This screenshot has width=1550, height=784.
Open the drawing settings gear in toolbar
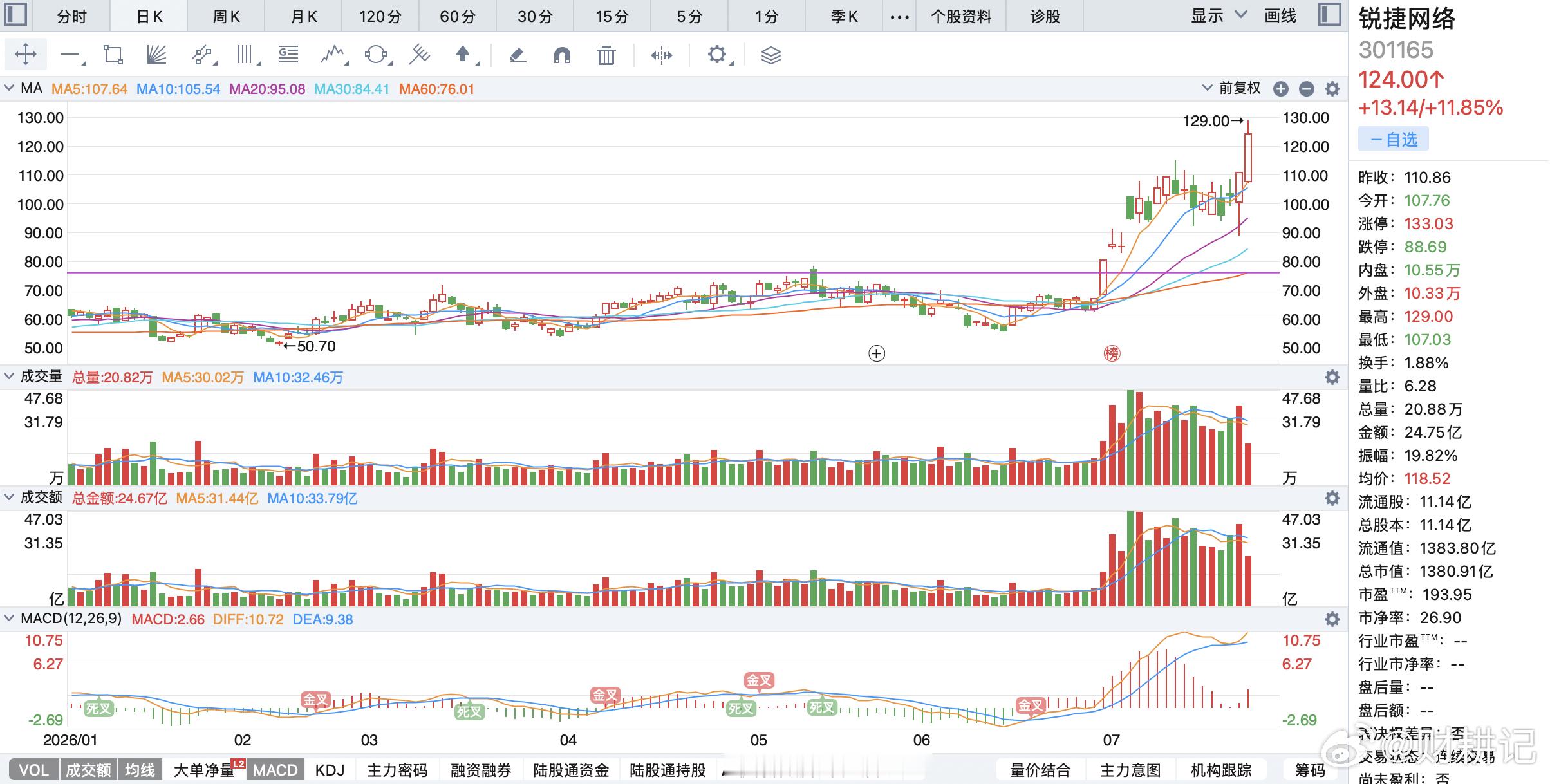pos(716,55)
